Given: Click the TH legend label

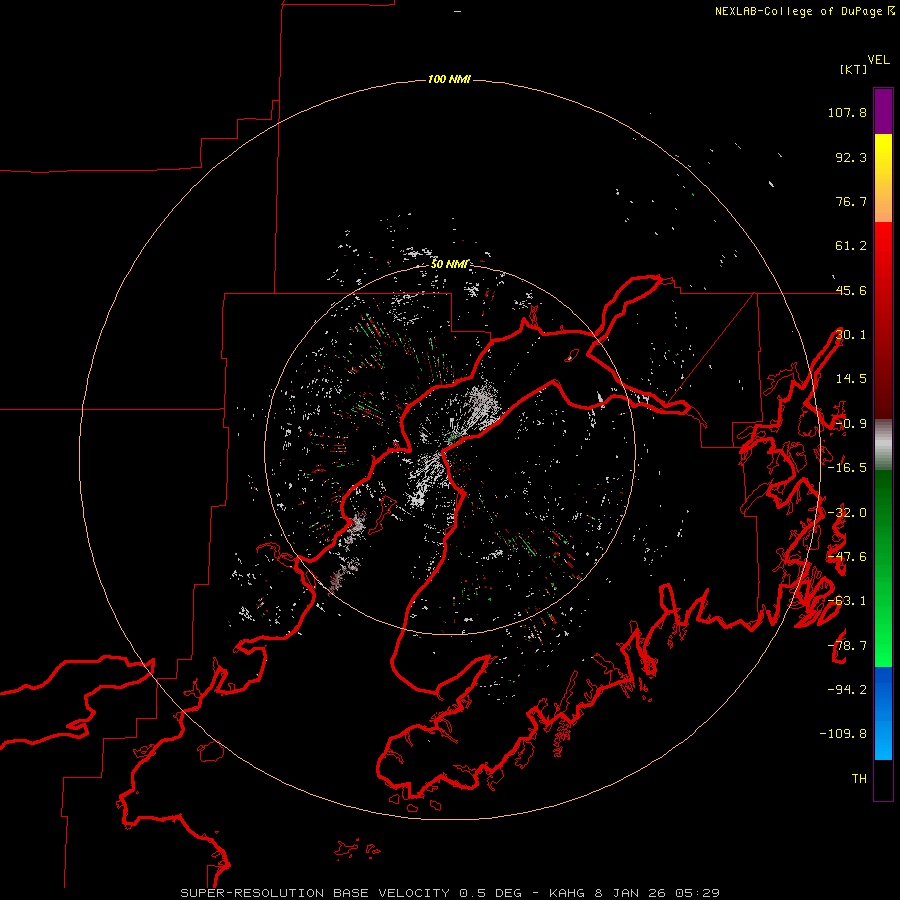Looking at the screenshot, I should pyautogui.click(x=859, y=779).
